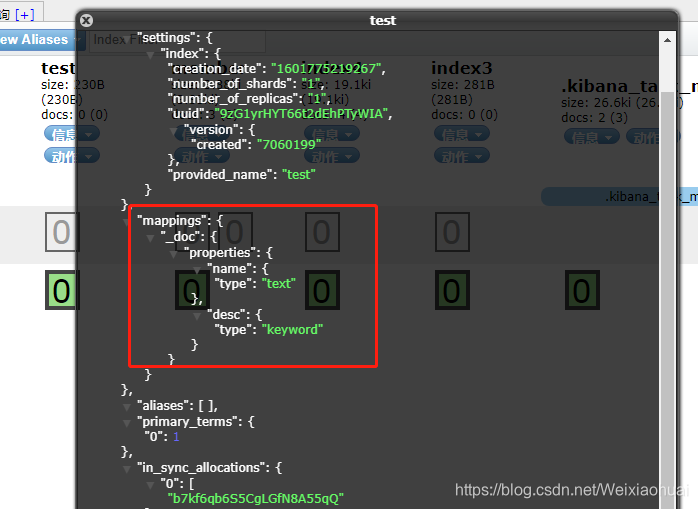Click creation_date value "1601775219267"
The height and width of the screenshot is (509, 698).
click(x=326, y=69)
